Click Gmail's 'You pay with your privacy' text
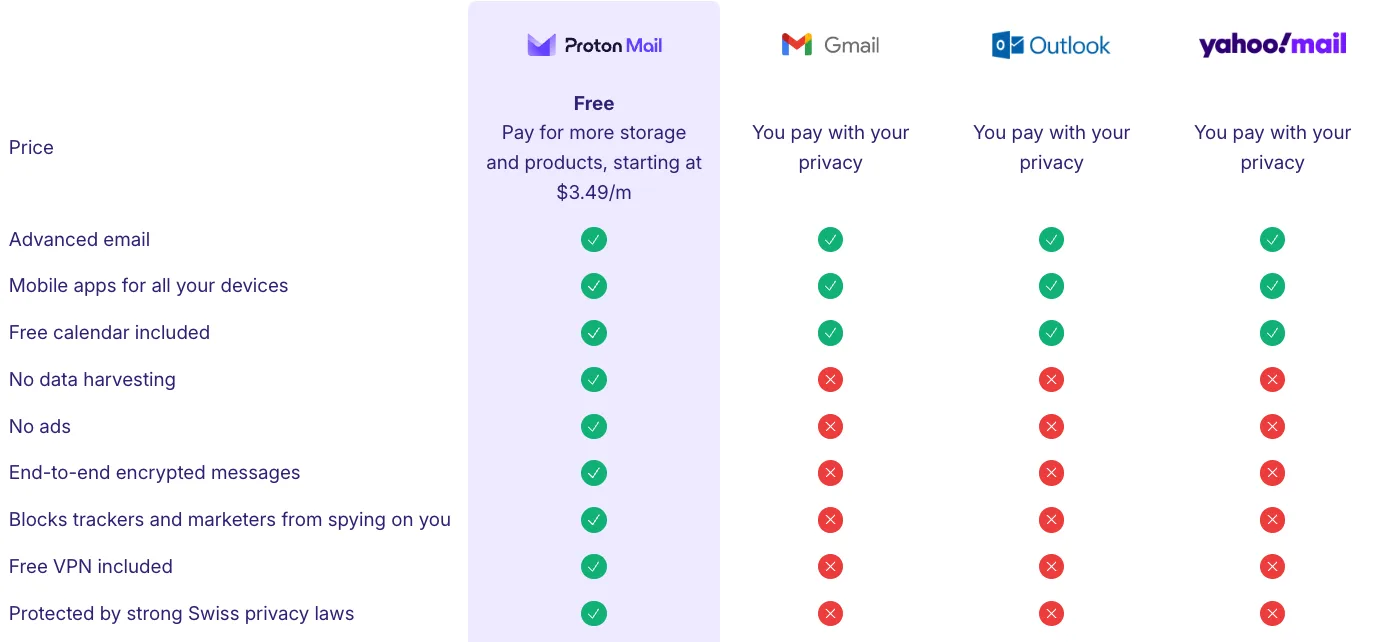The height and width of the screenshot is (642, 1377). [x=830, y=148]
